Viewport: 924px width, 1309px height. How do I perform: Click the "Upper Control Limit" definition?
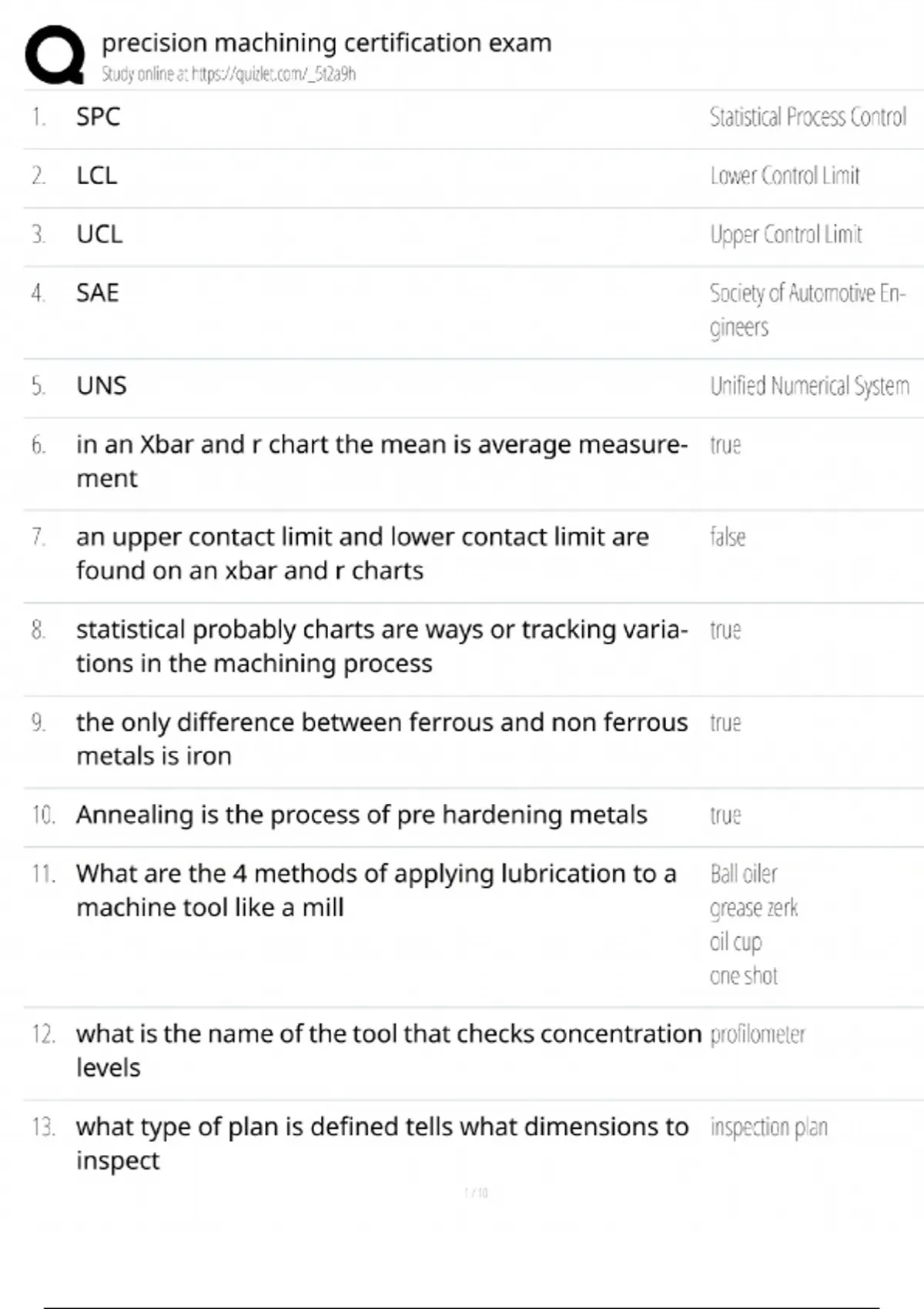786,234
